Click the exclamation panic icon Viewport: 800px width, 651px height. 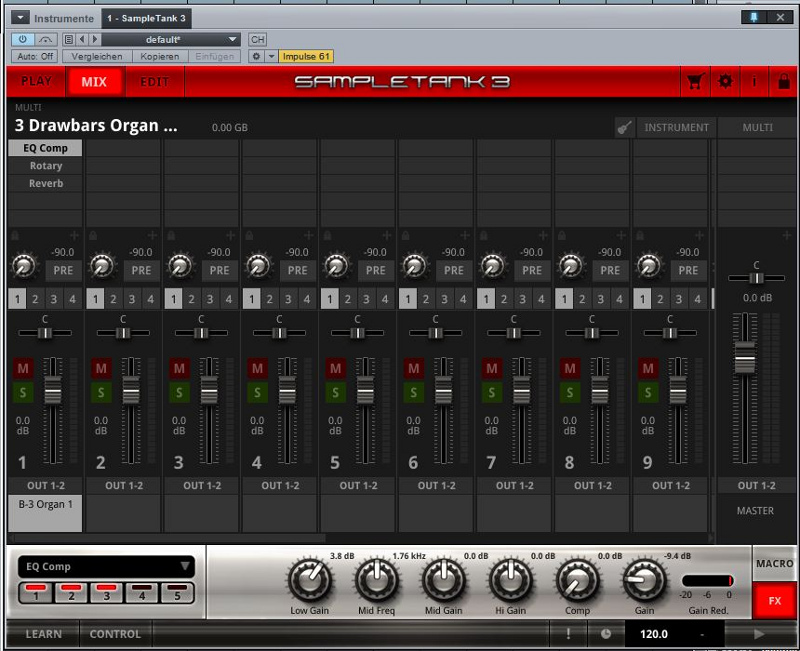point(568,634)
